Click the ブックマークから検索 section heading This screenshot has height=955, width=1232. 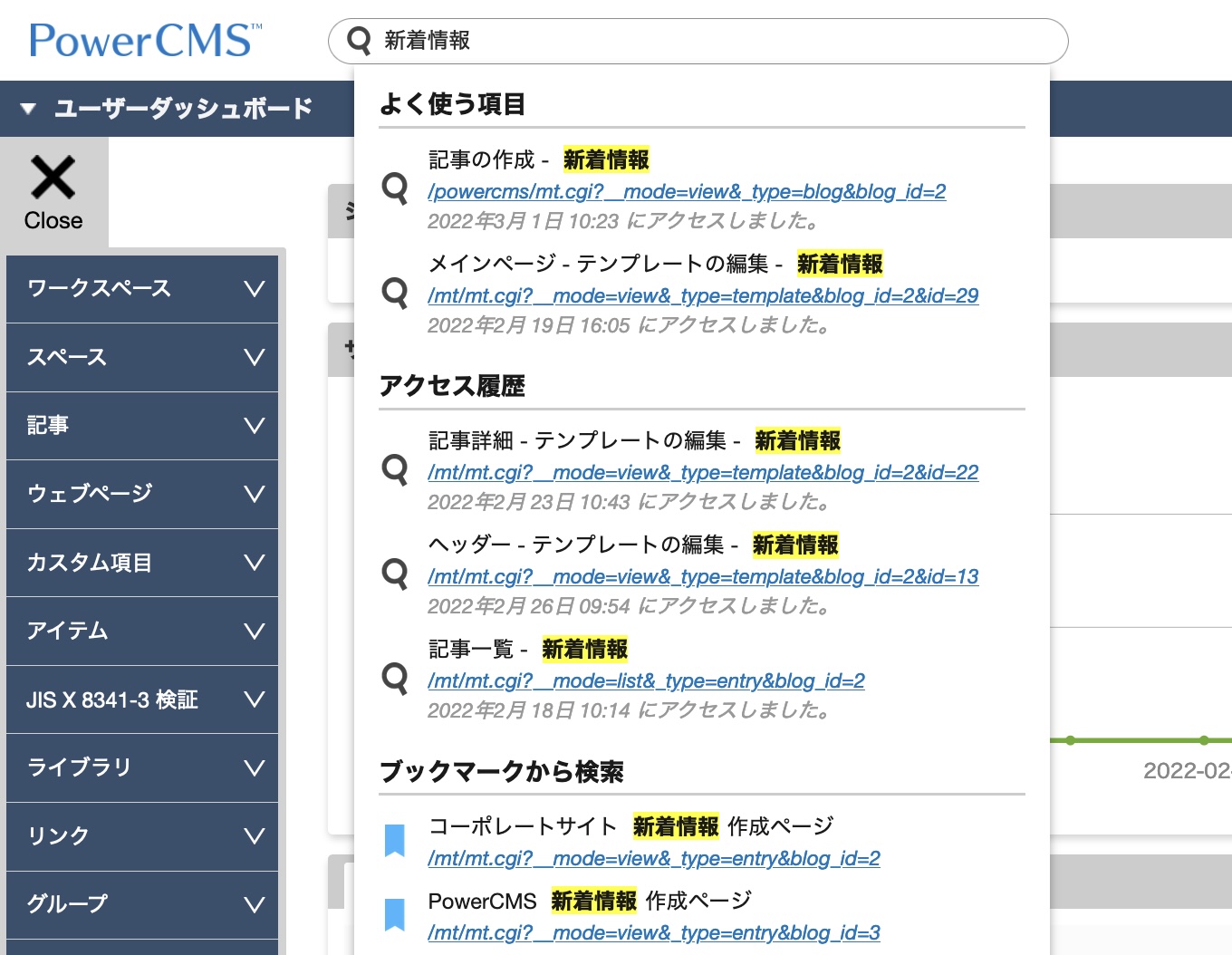point(501,772)
